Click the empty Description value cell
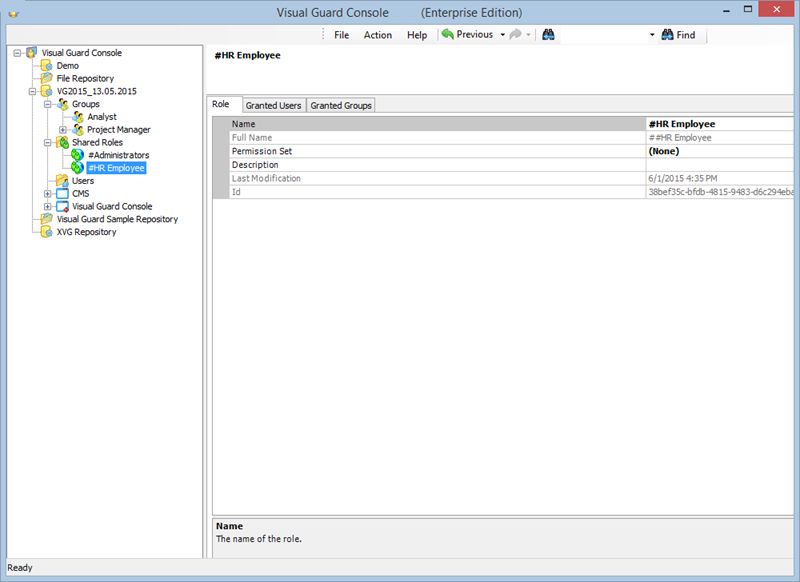Viewport: 800px width, 582px height. 719,165
